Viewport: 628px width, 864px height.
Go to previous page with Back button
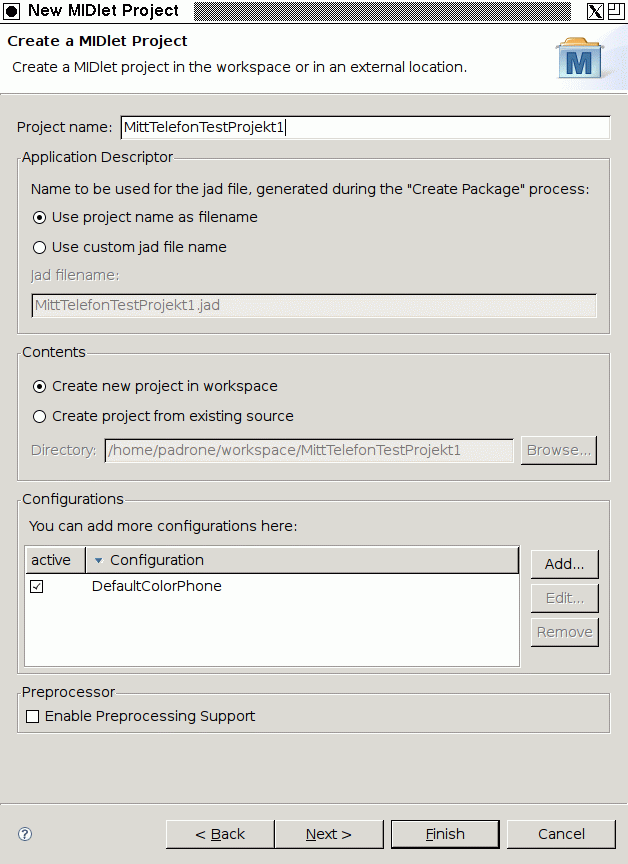click(x=220, y=834)
